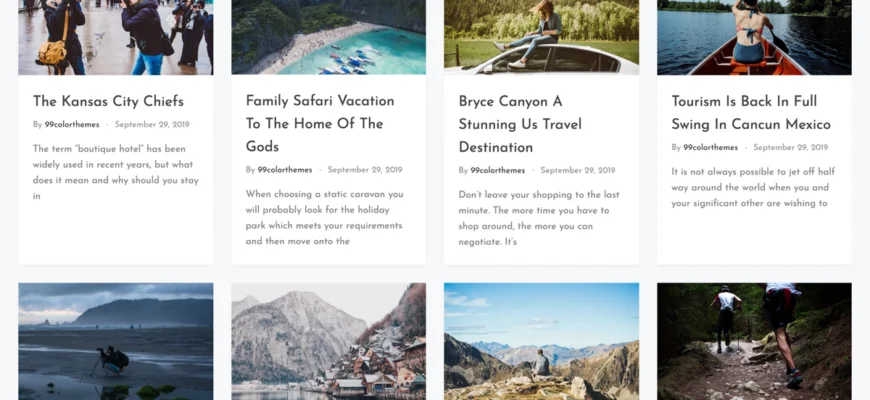The image size is (870, 400).
Task: Click author 99colorthemes under Family Safari post
Action: (x=285, y=170)
